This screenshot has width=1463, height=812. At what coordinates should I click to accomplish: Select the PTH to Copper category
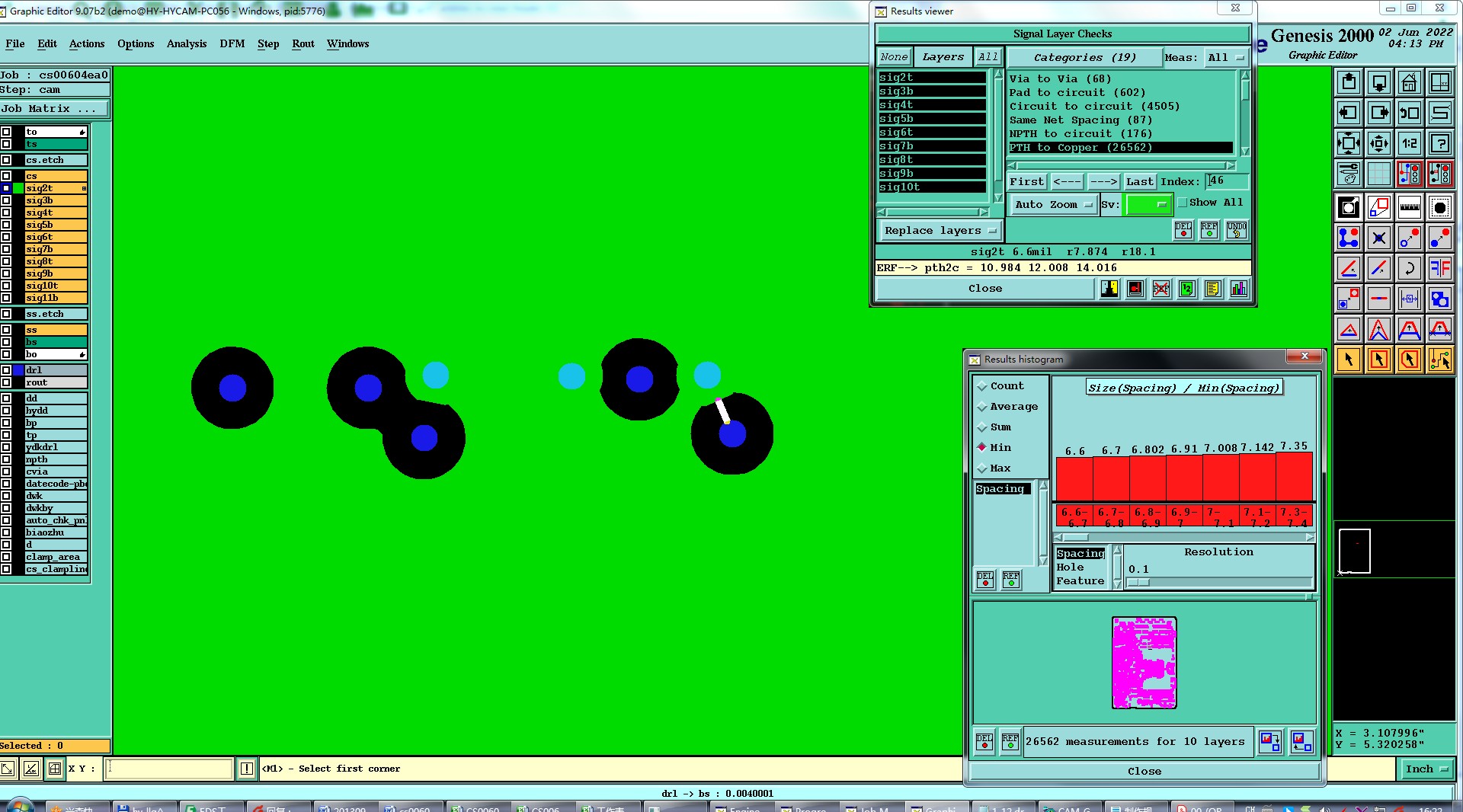[x=1120, y=148]
